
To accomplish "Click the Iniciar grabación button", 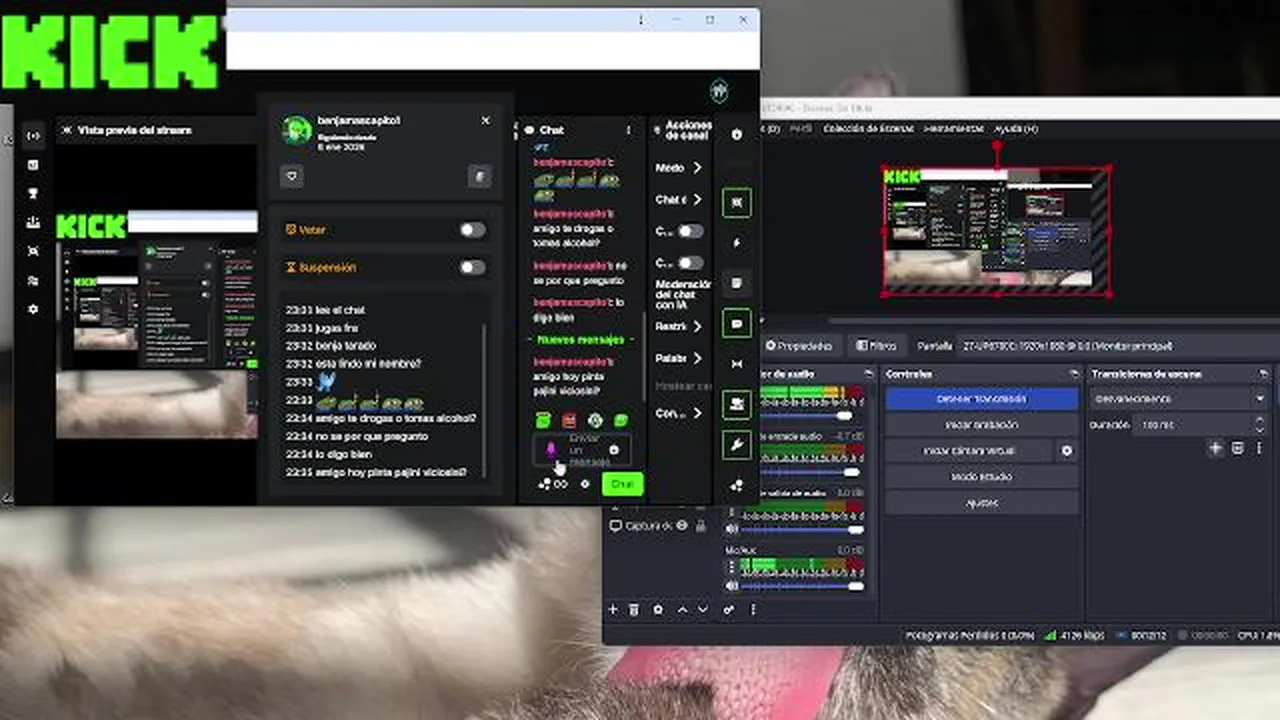I will click(981, 425).
